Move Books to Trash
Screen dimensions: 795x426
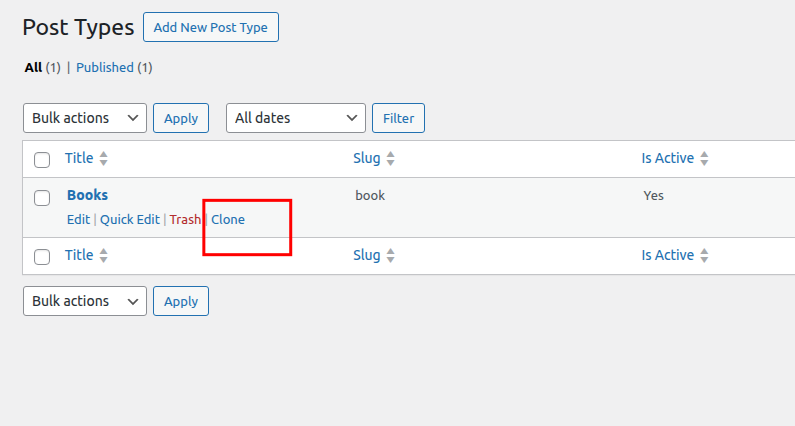(185, 220)
